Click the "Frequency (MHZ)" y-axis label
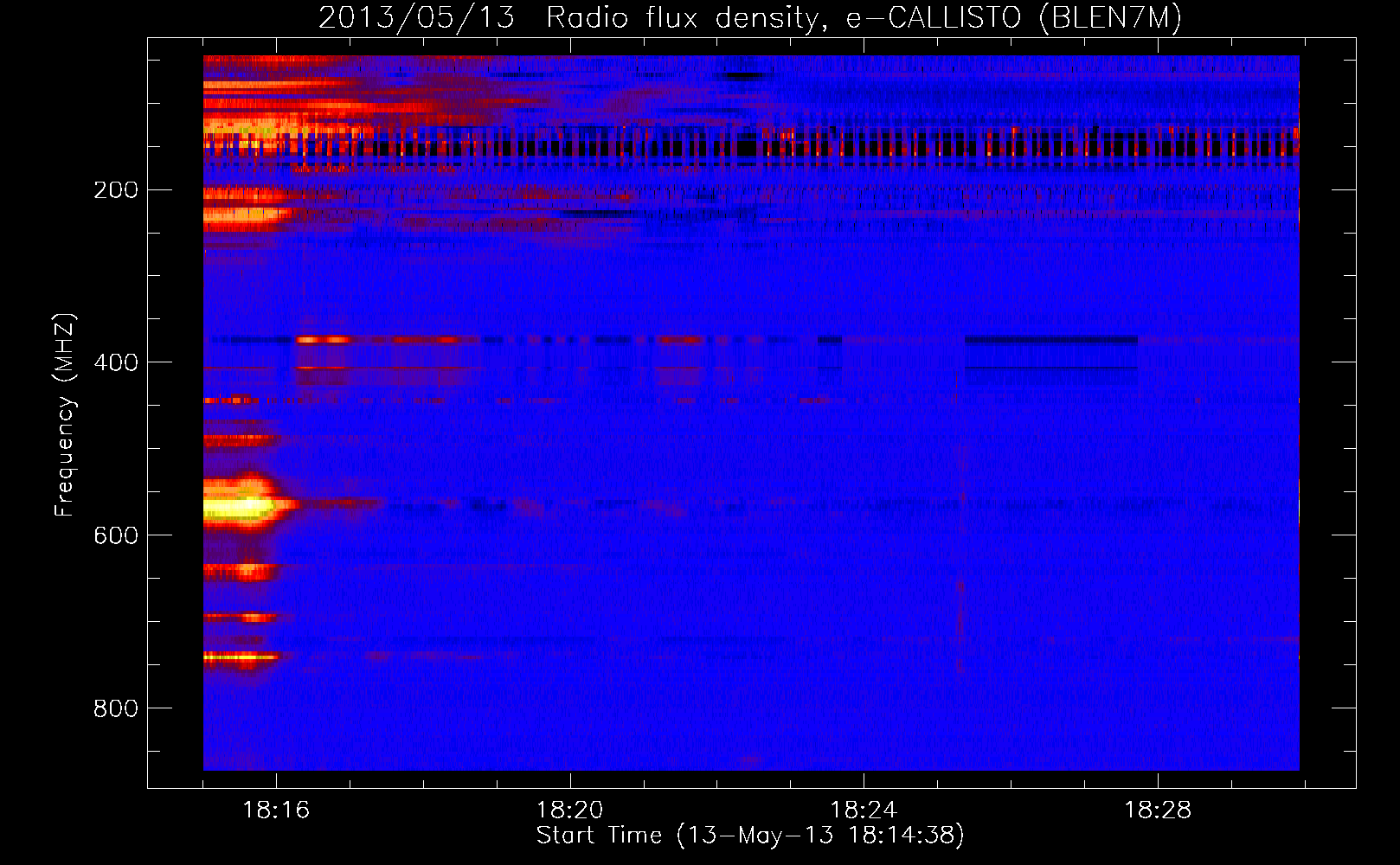1400x865 pixels. (65, 415)
